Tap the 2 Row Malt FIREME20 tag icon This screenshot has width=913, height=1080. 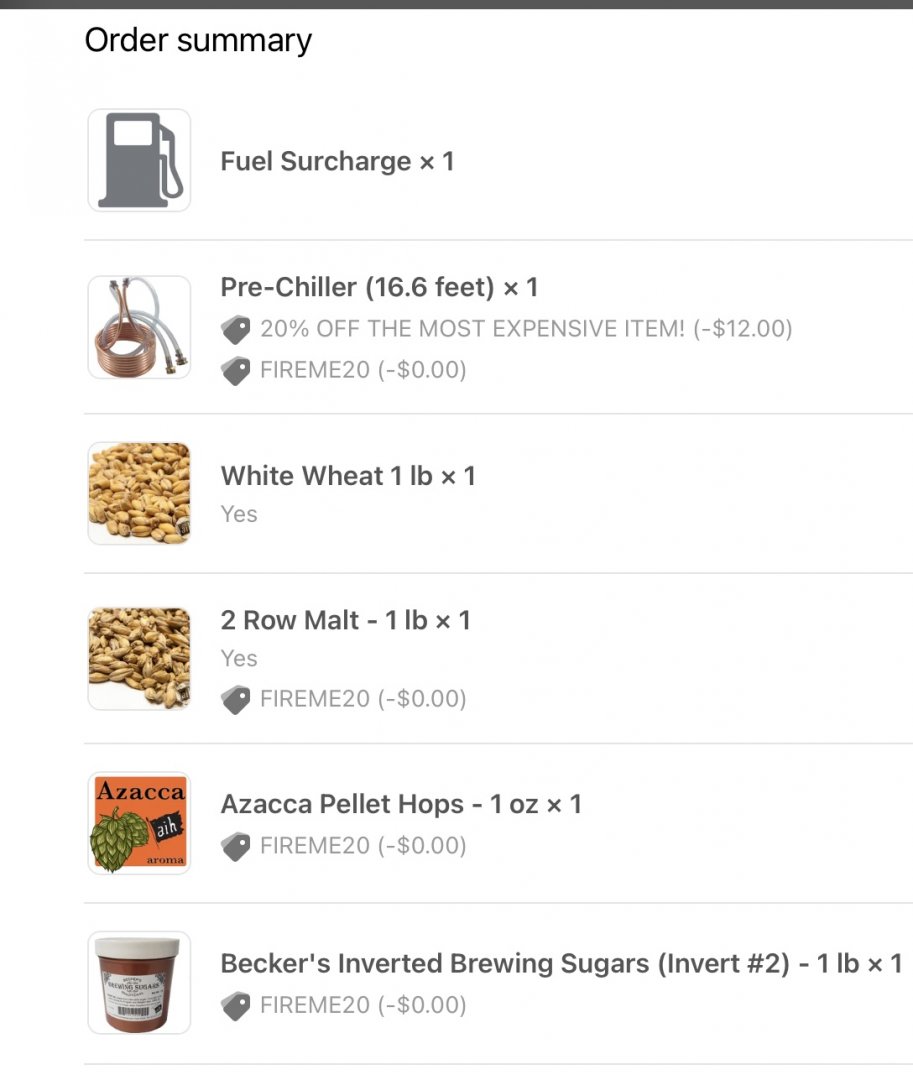tap(235, 699)
